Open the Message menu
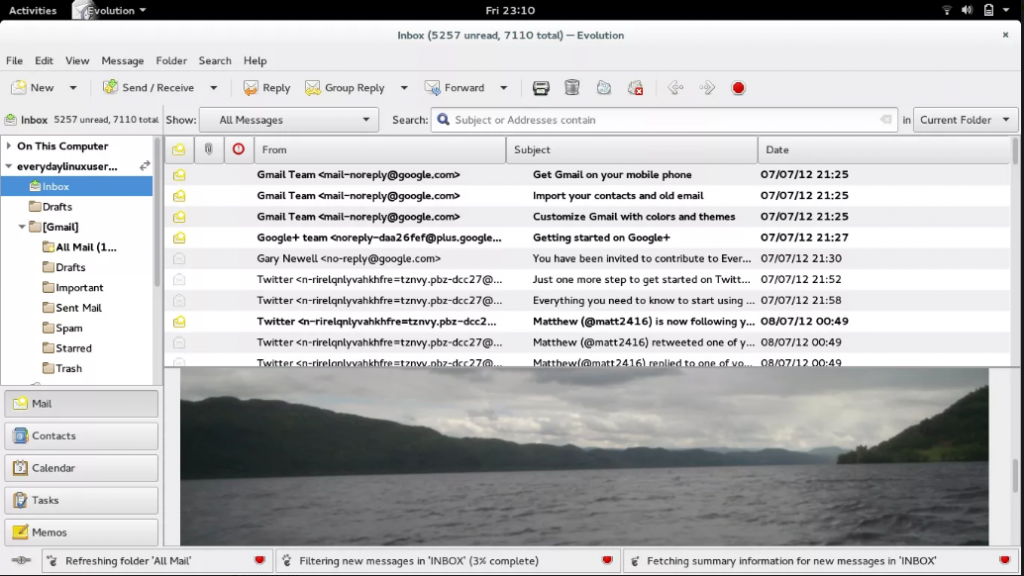The image size is (1024, 576). coord(122,61)
